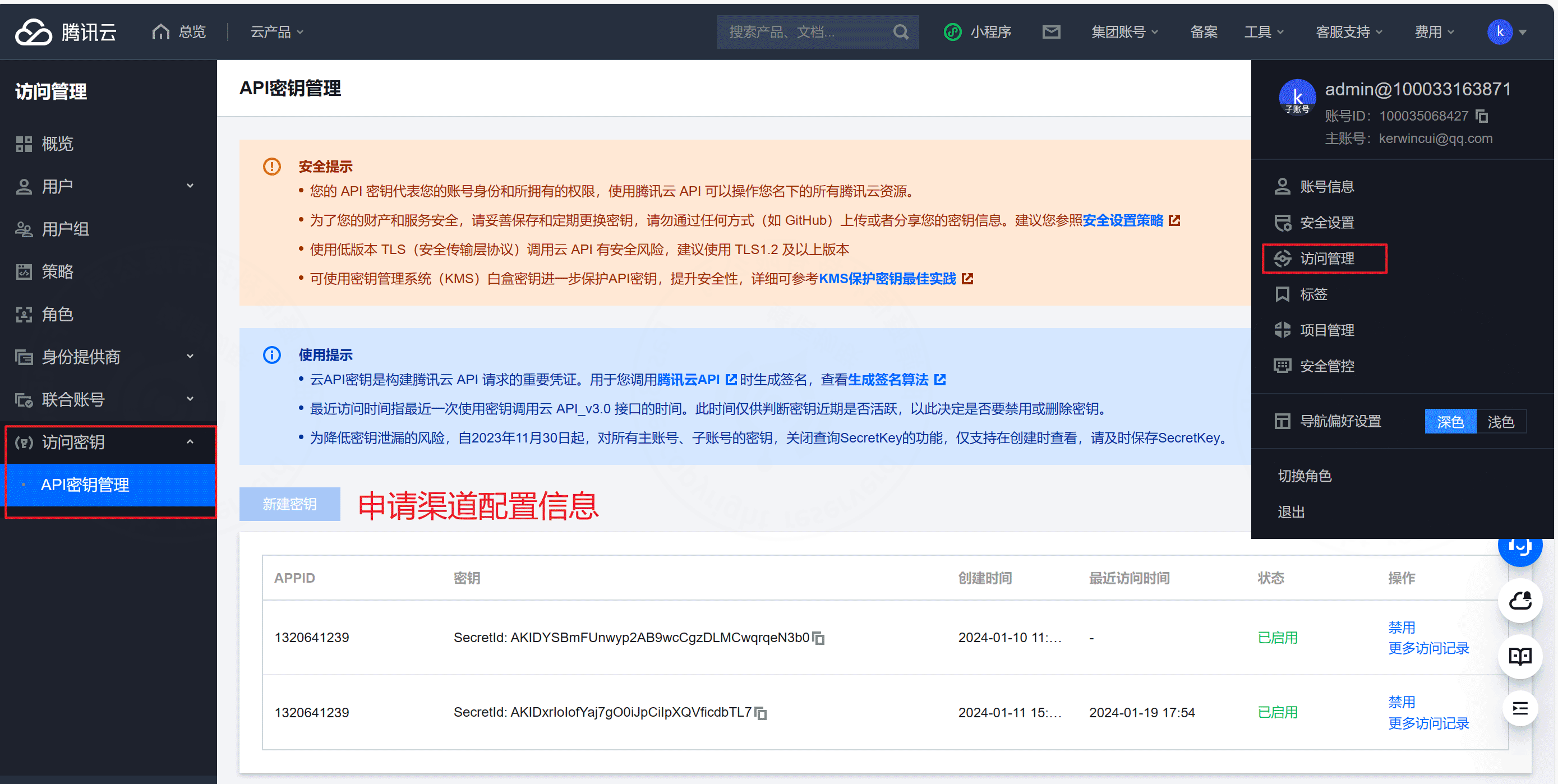Expand the 客服支持 dropdown

pyautogui.click(x=1349, y=31)
